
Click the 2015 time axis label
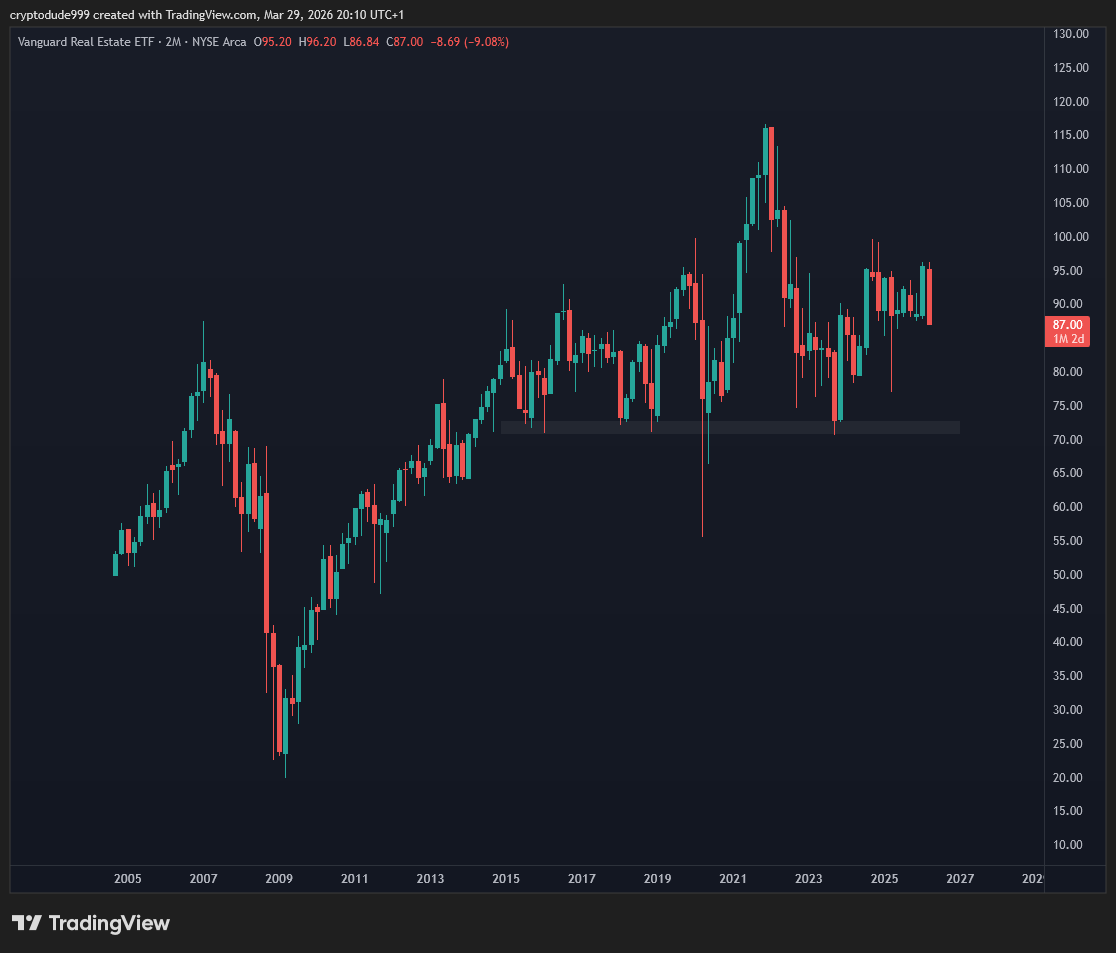pos(506,878)
